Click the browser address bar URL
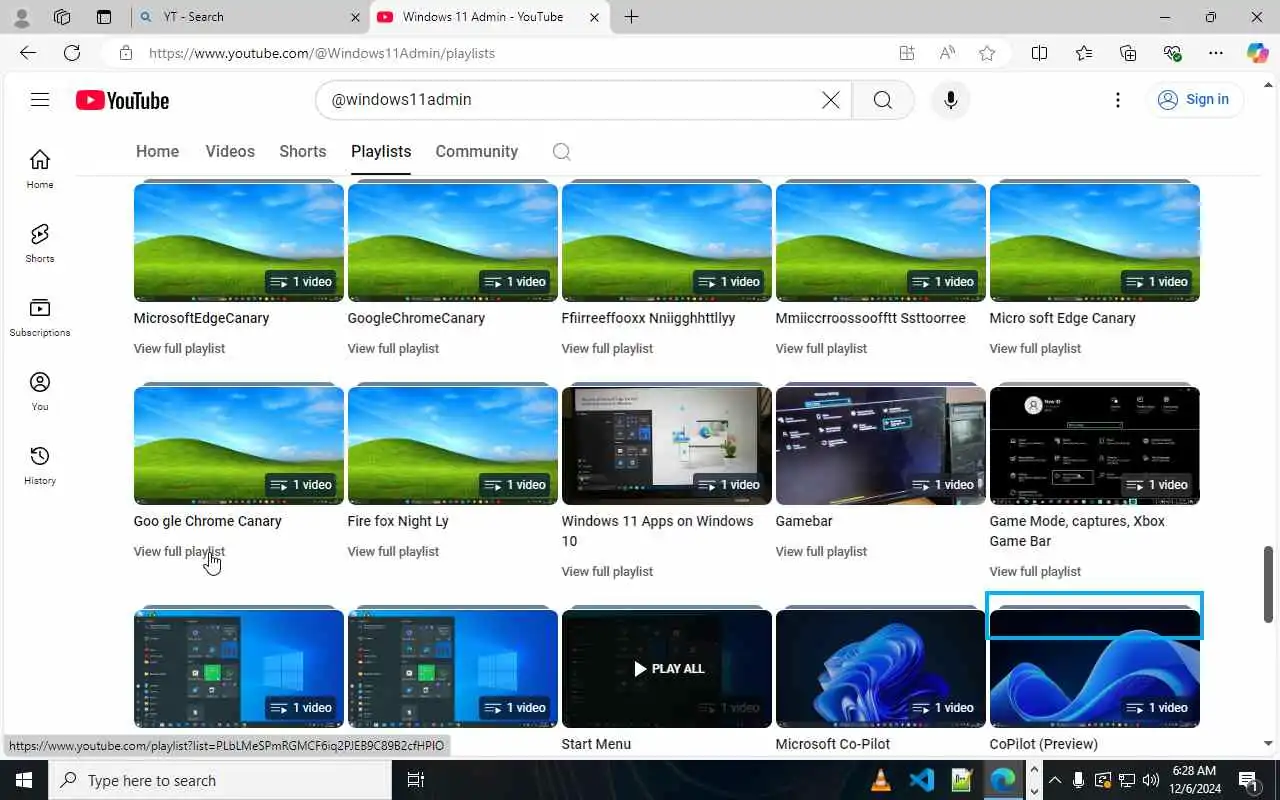 coord(322,53)
